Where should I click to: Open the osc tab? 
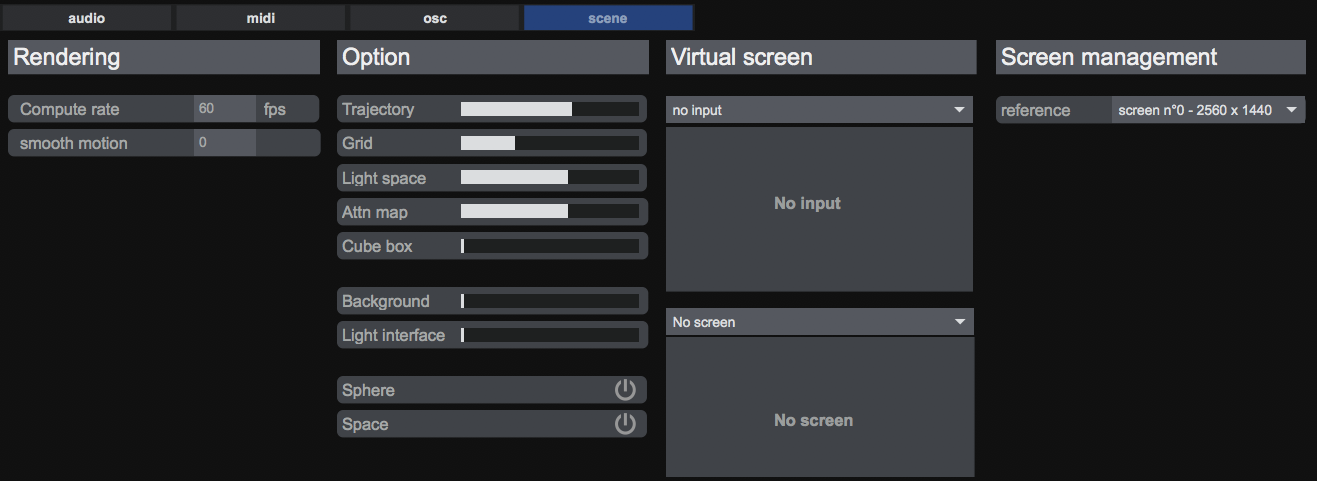point(435,18)
